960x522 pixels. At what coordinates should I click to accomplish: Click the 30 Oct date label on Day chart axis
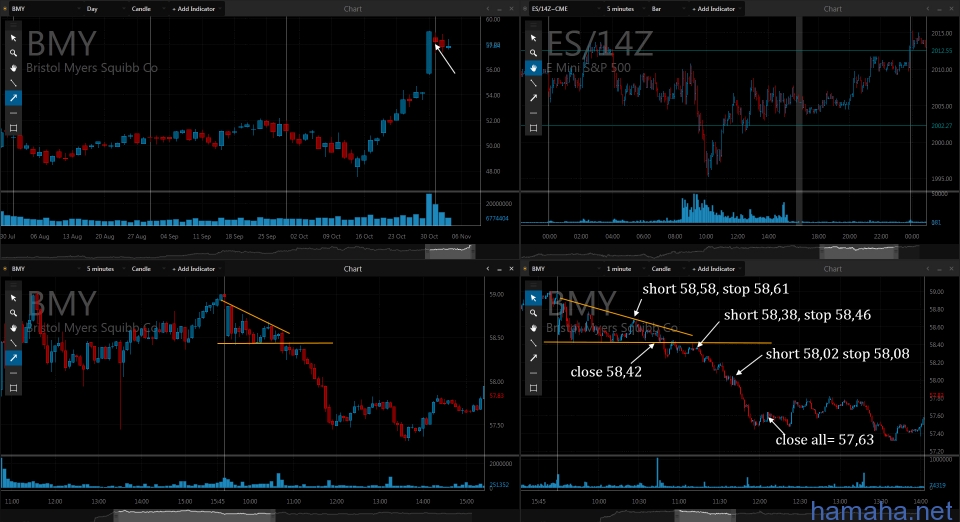coord(429,236)
